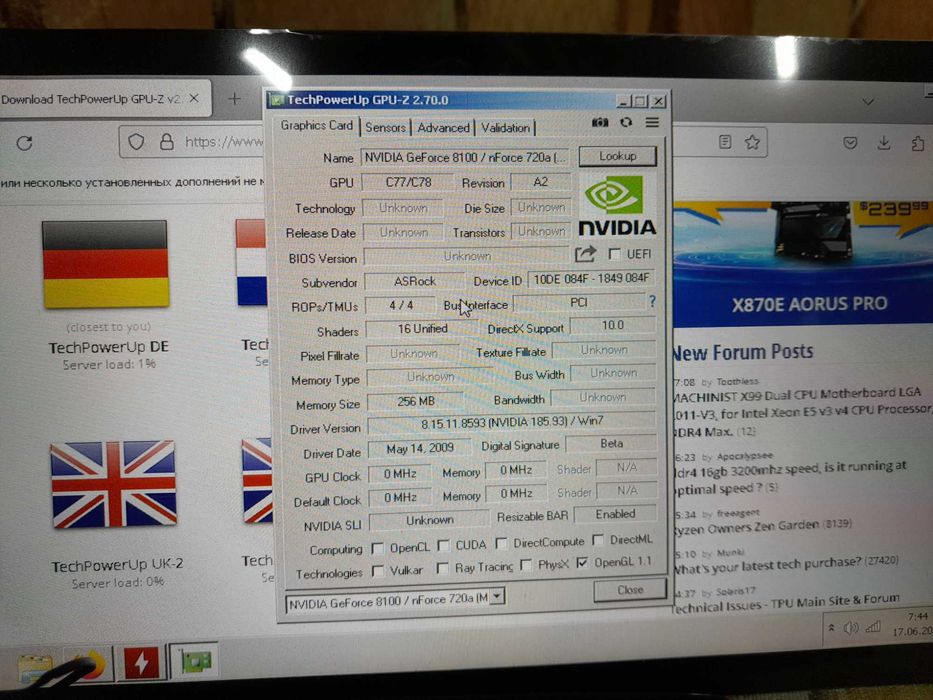Expand the browser tab list chevron
Image resolution: width=933 pixels, height=700 pixels.
[x=868, y=102]
